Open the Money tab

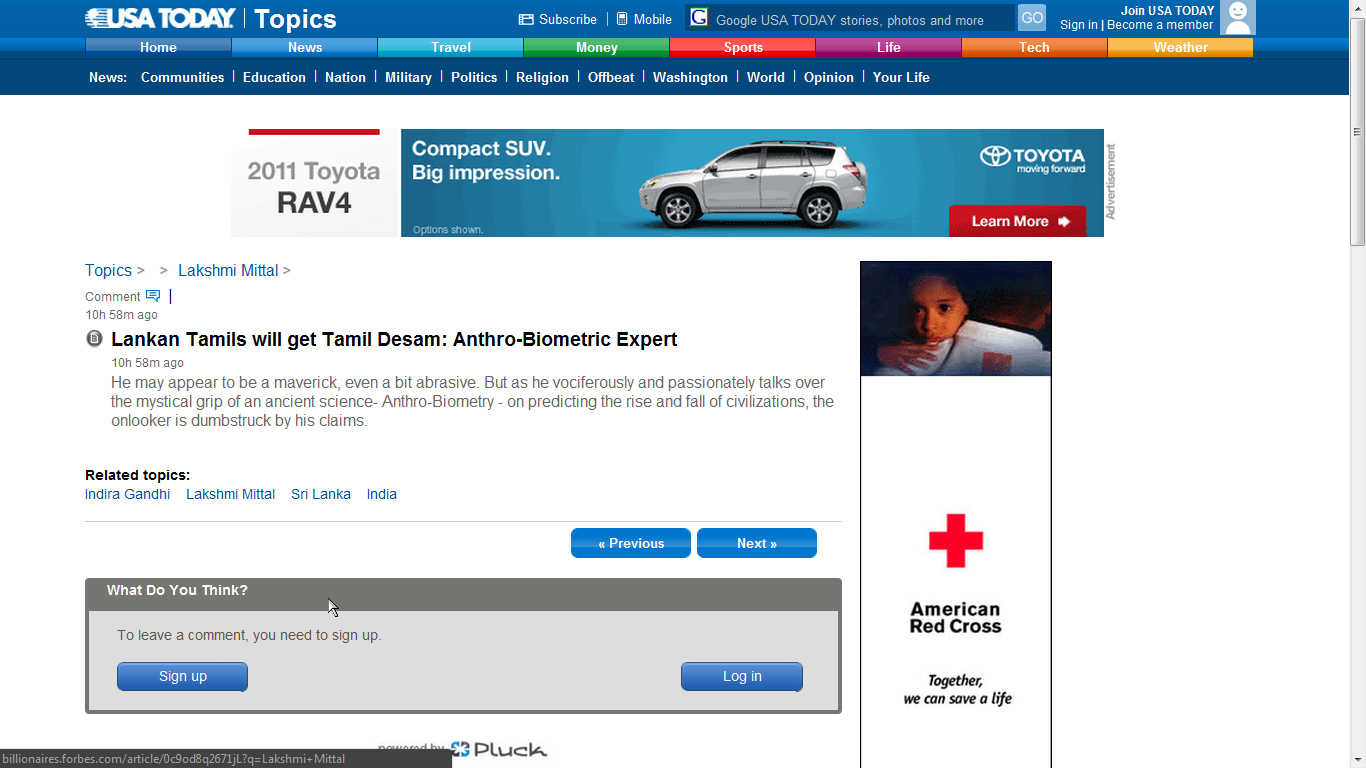click(x=596, y=47)
